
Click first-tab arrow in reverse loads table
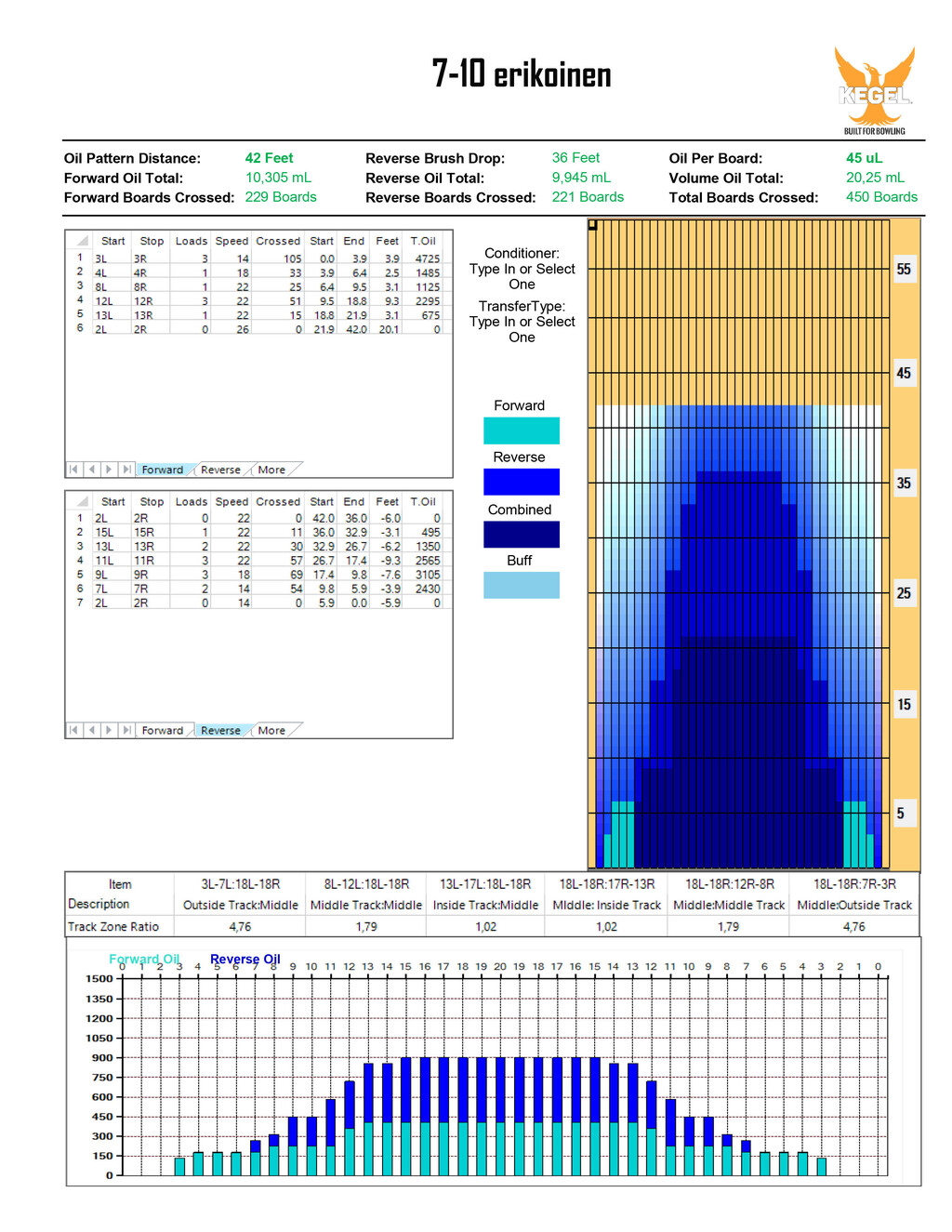[x=74, y=730]
